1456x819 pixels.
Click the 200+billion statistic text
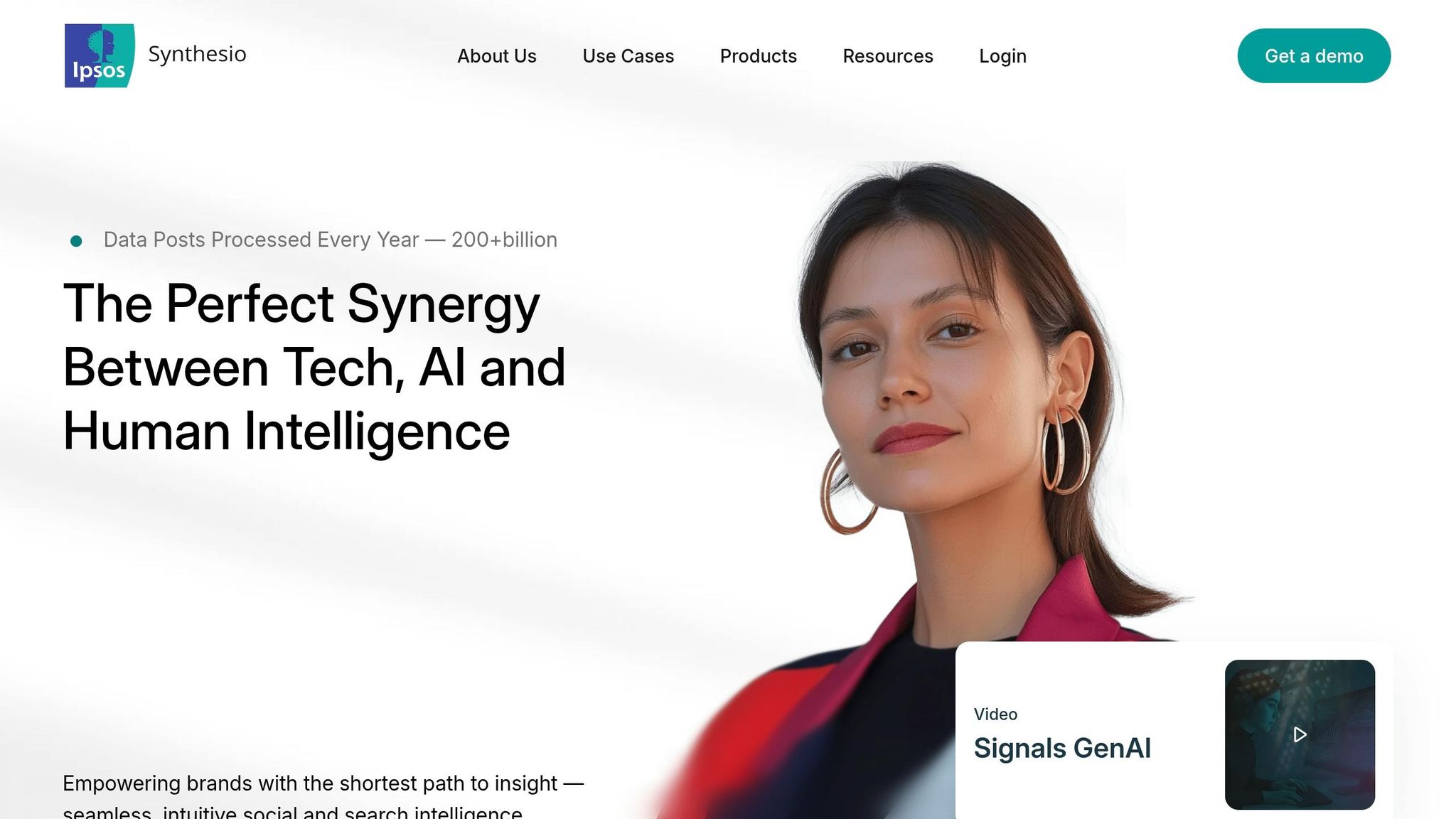pos(504,240)
